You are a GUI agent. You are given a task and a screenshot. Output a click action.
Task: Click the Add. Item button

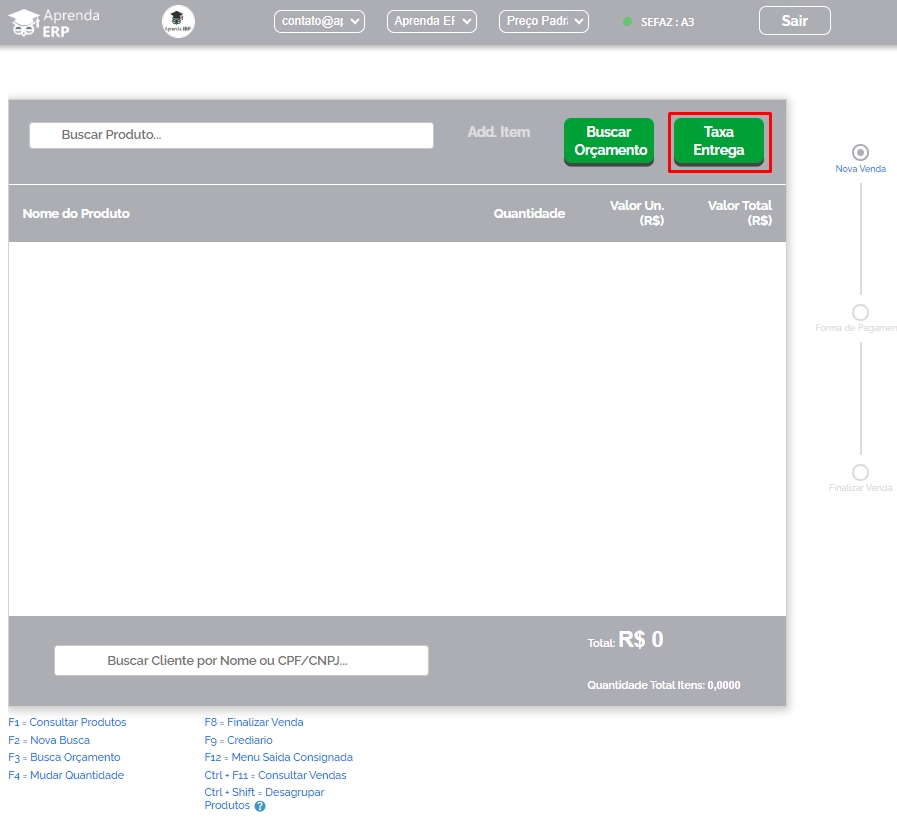pos(498,132)
